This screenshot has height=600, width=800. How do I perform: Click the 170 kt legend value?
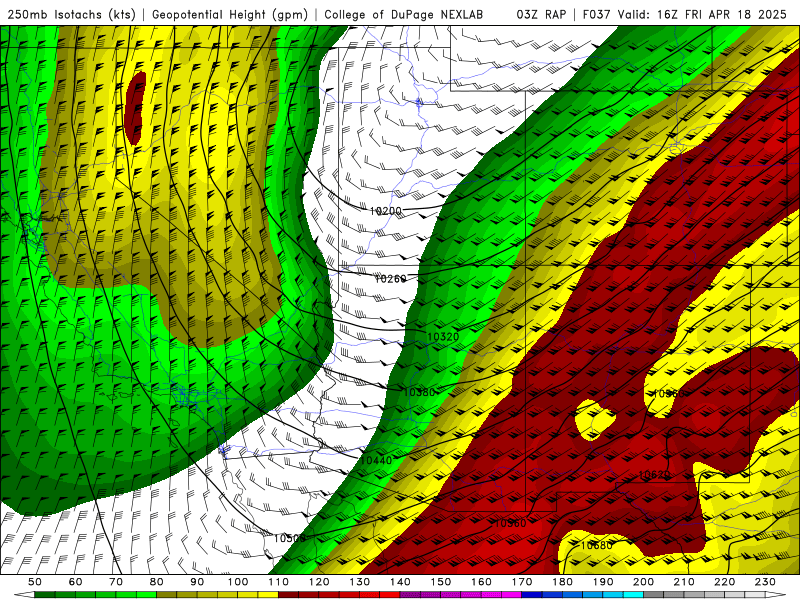pyautogui.click(x=522, y=582)
